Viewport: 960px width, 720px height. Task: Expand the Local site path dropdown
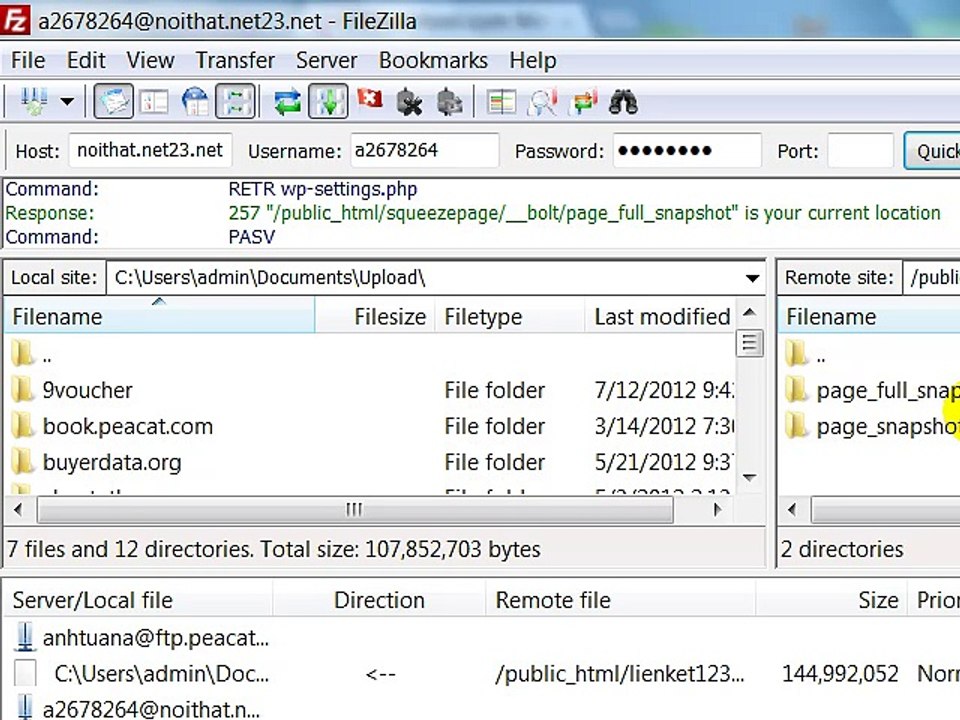tap(752, 278)
